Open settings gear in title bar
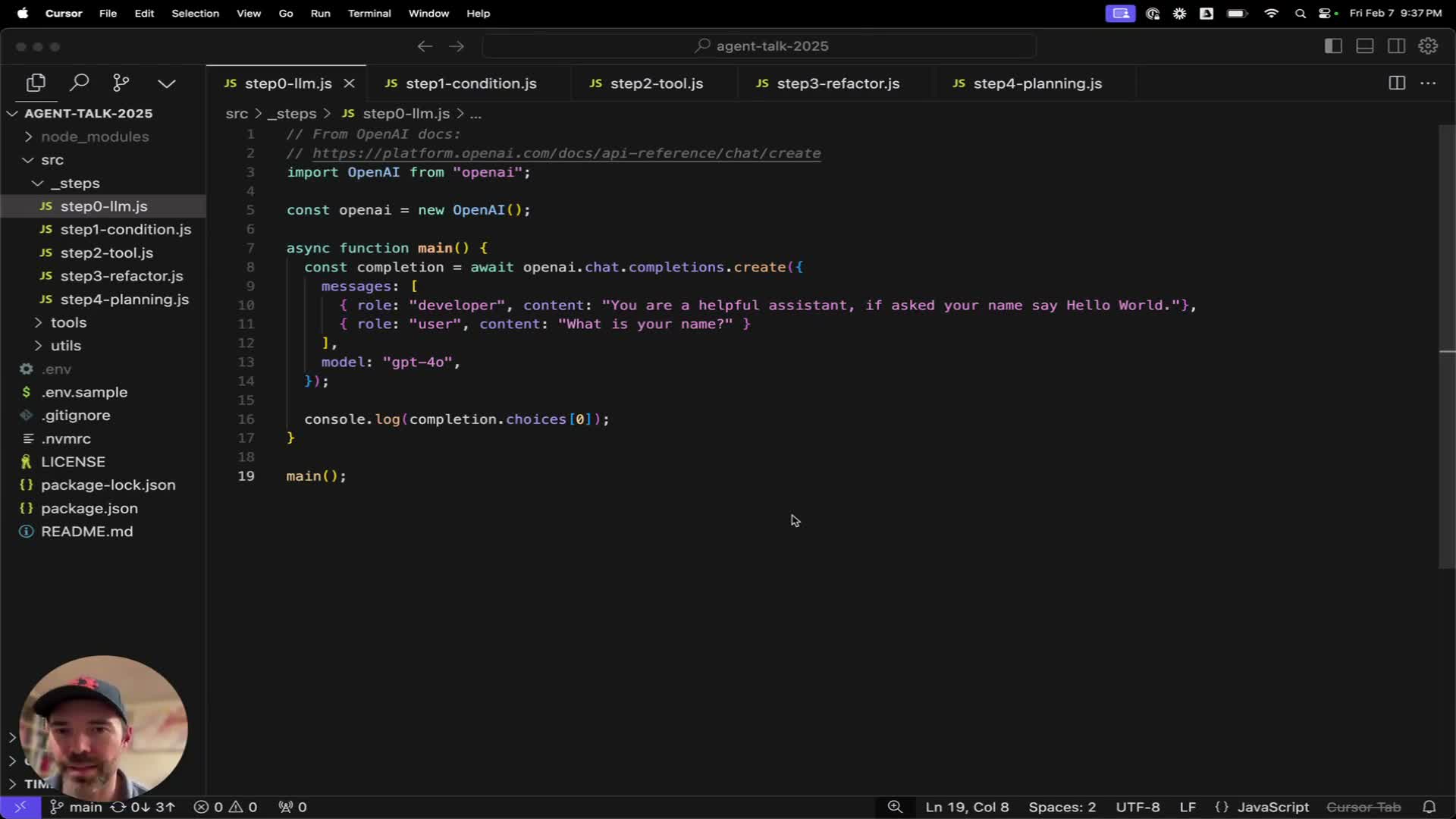The width and height of the screenshot is (1456, 819). (x=1428, y=46)
